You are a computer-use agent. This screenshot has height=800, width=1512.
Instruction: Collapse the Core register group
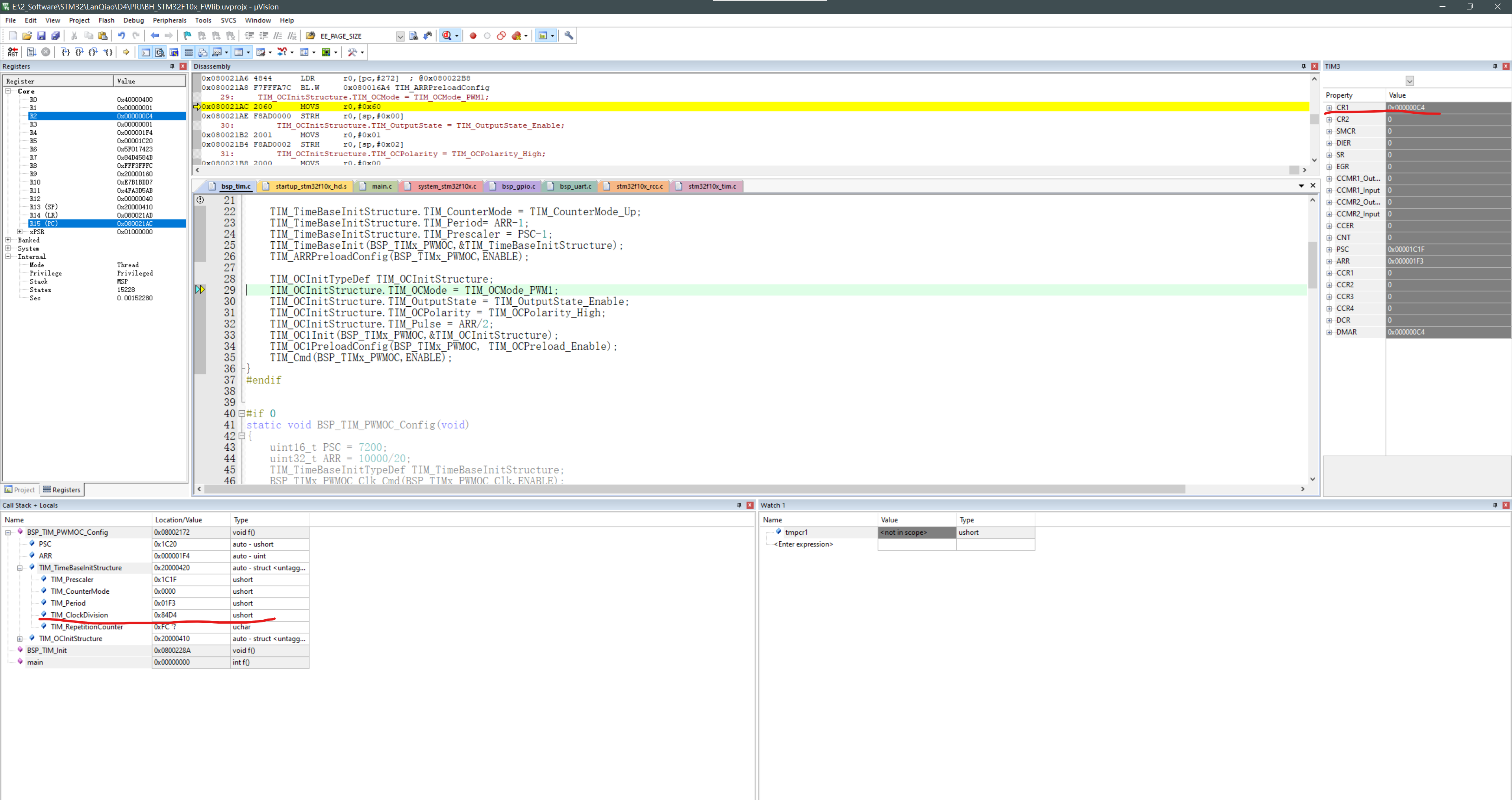(8, 91)
